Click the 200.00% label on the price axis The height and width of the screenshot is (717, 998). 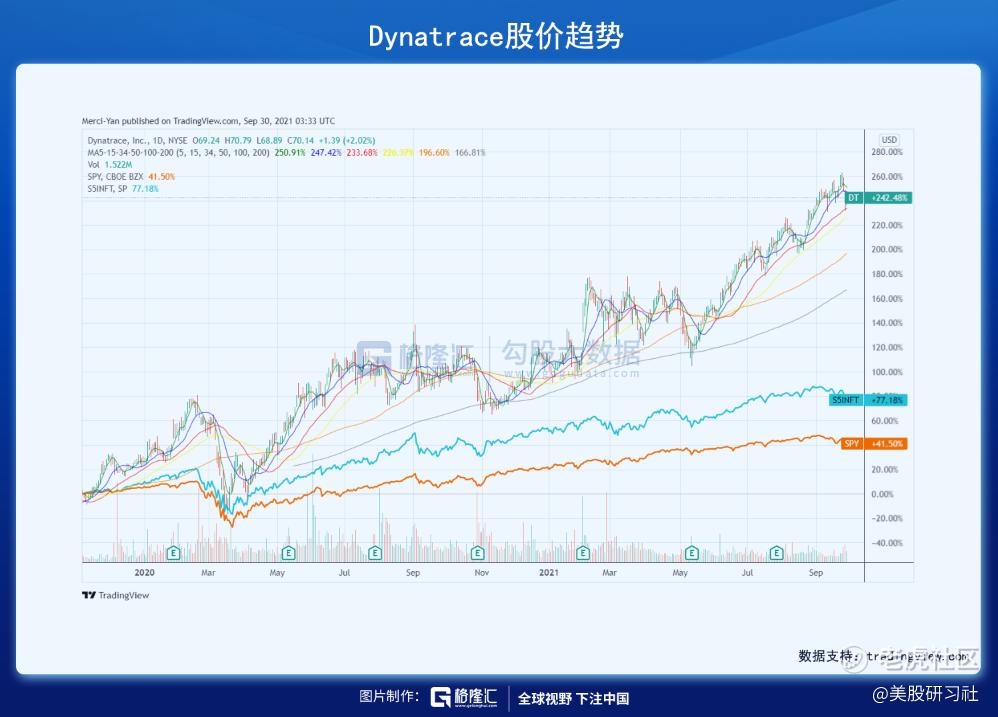(887, 250)
